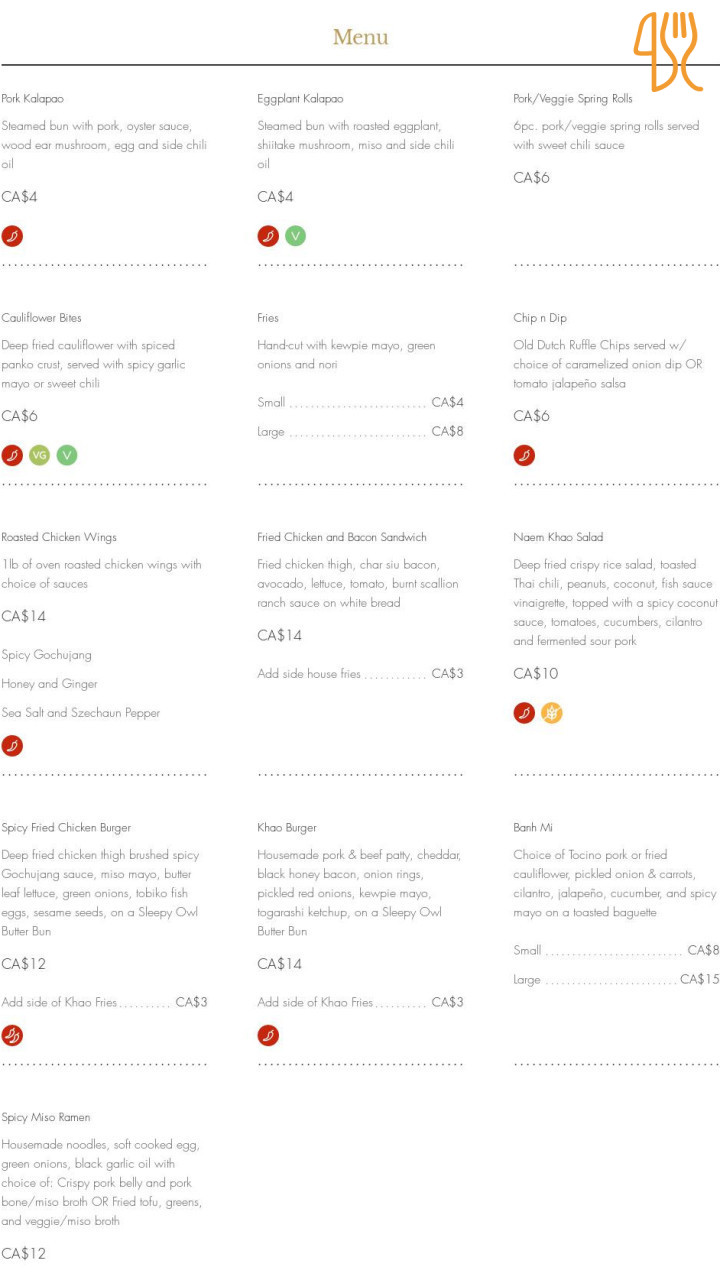The width and height of the screenshot is (720, 1280).
Task: Choose the Spicy Gochujang sauce option
Action: point(46,655)
